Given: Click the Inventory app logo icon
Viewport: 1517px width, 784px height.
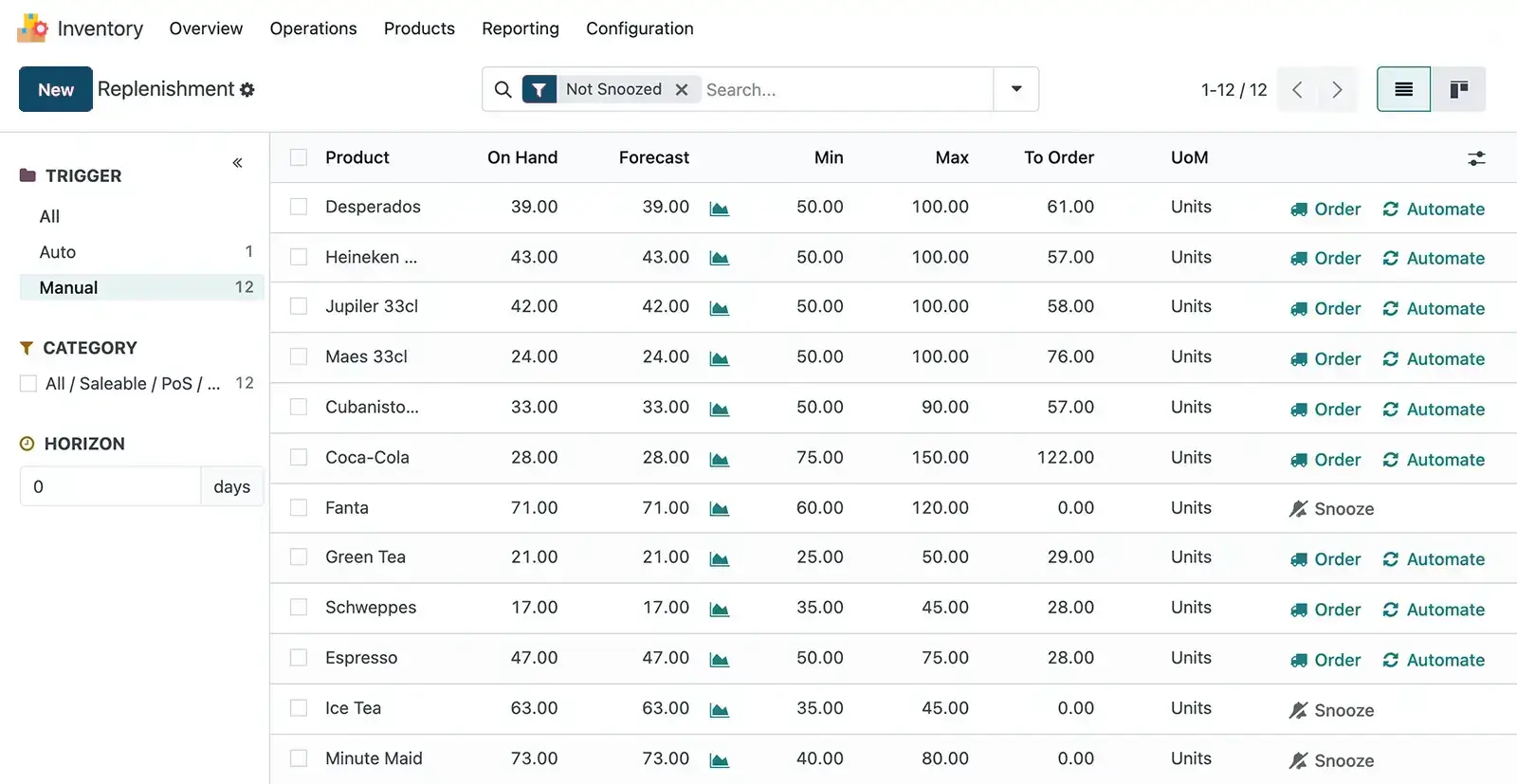Looking at the screenshot, I should click(32, 28).
